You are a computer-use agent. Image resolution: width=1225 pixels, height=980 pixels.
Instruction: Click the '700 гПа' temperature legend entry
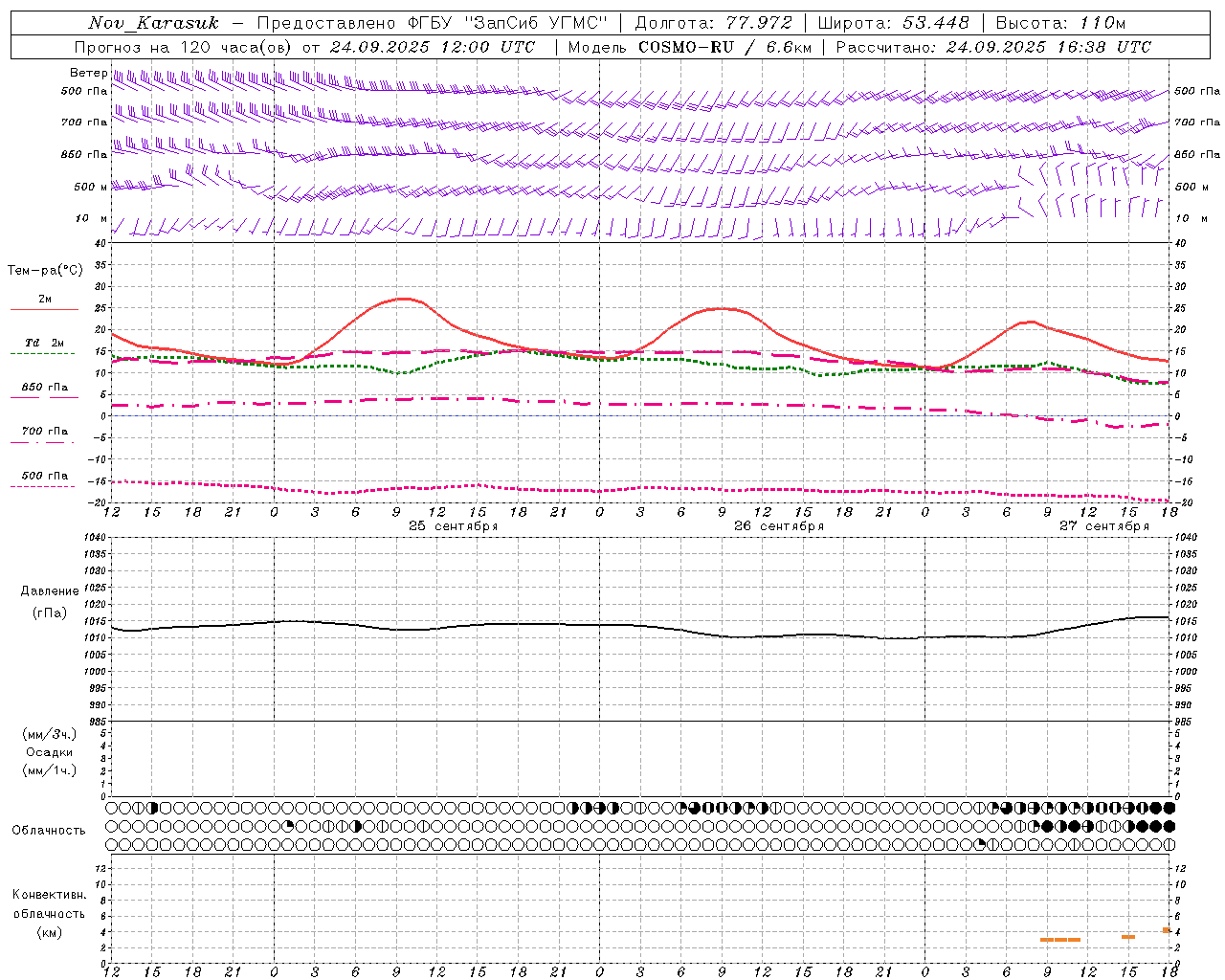coord(45,431)
